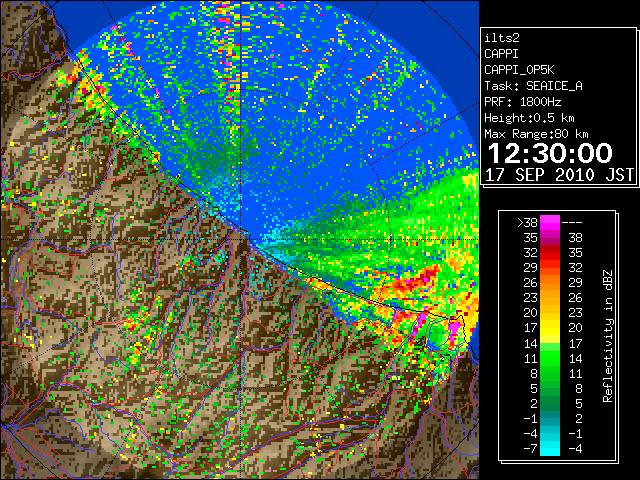Click the '-7' legend value

pyautogui.click(x=530, y=448)
